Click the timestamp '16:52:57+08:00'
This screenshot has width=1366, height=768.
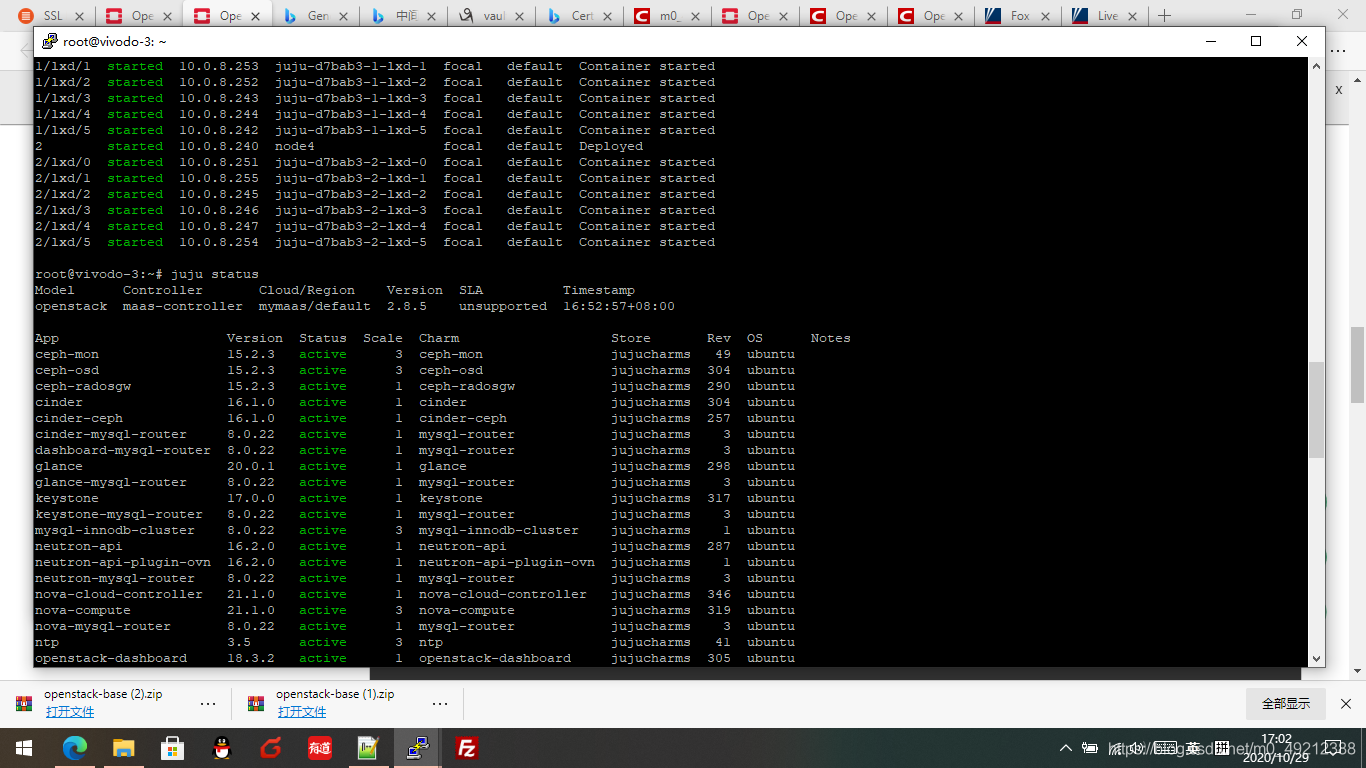(619, 306)
